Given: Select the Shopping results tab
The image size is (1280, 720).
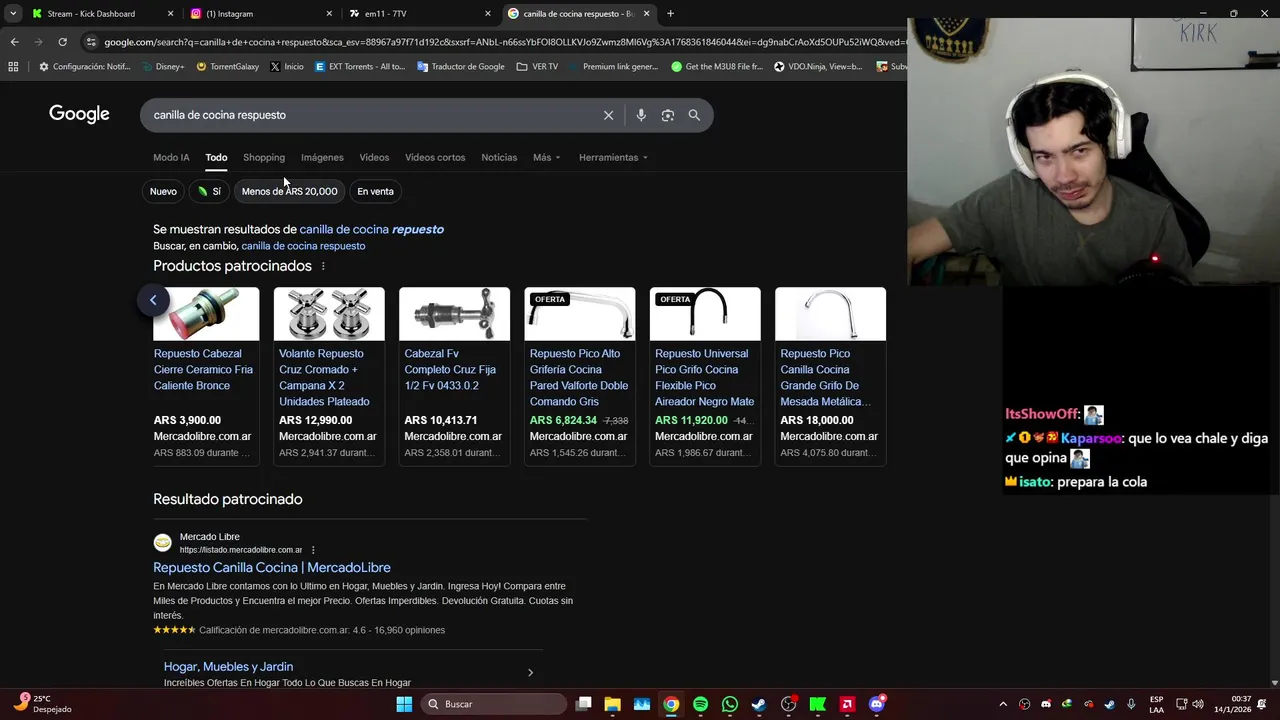Looking at the screenshot, I should pos(264,157).
